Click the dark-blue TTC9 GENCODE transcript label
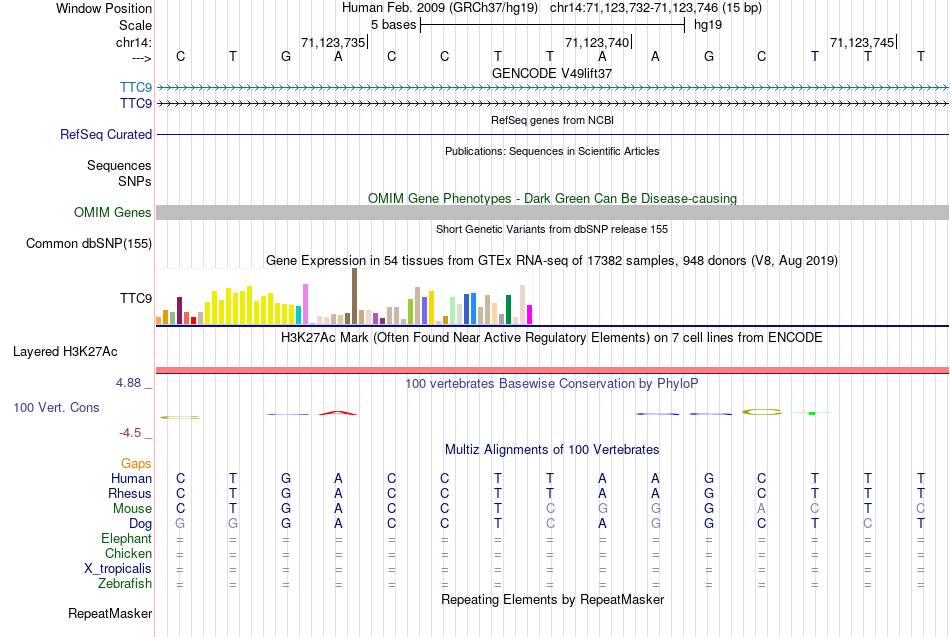The height and width of the screenshot is (637, 950). pos(136,103)
